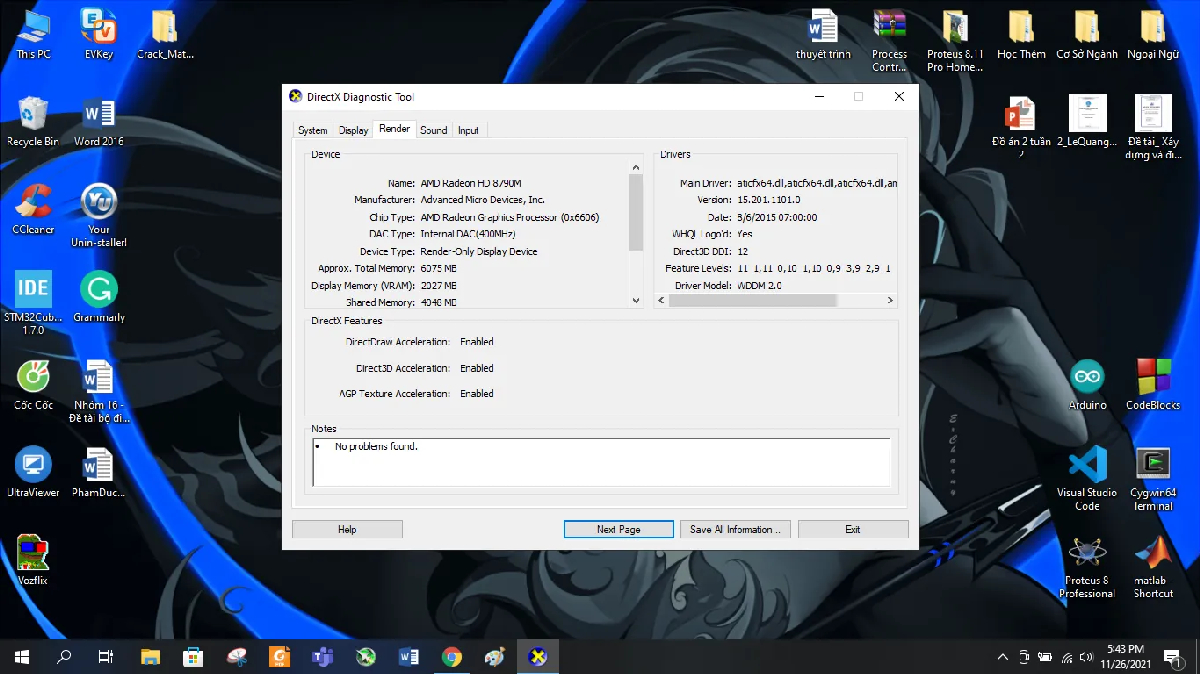Click the Device list scroll-up arrow
Screen dimensions: 1200x674
(x=636, y=167)
